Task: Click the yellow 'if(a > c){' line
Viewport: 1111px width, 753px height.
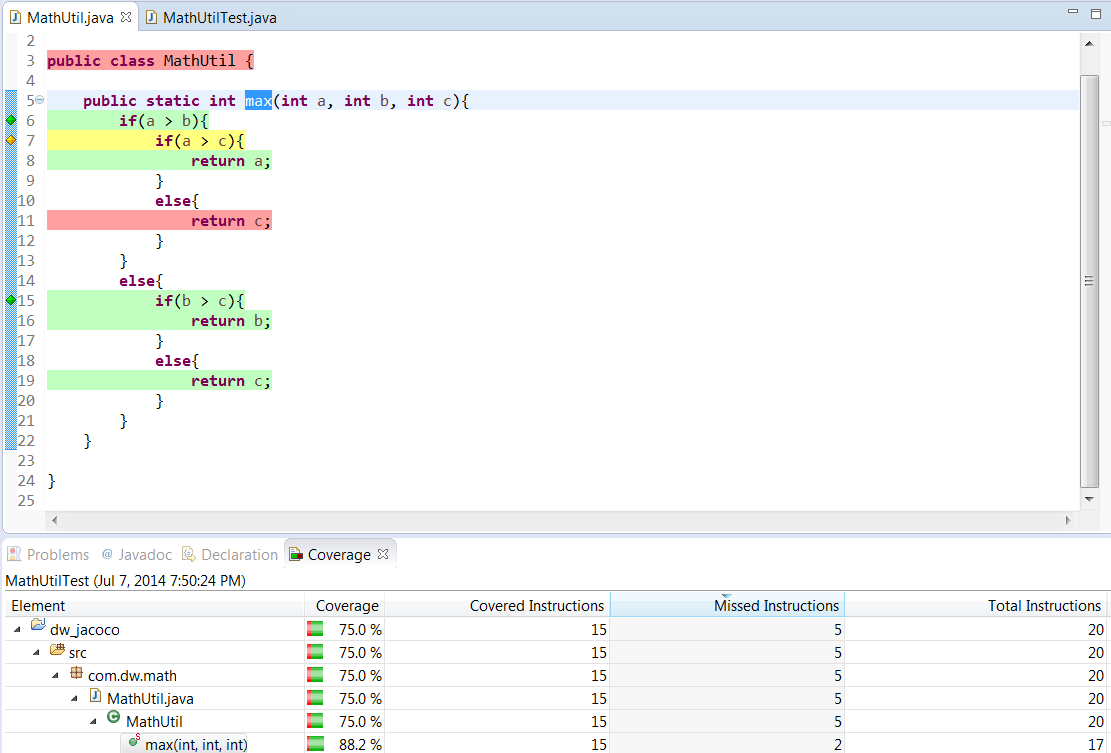Action: (199, 141)
